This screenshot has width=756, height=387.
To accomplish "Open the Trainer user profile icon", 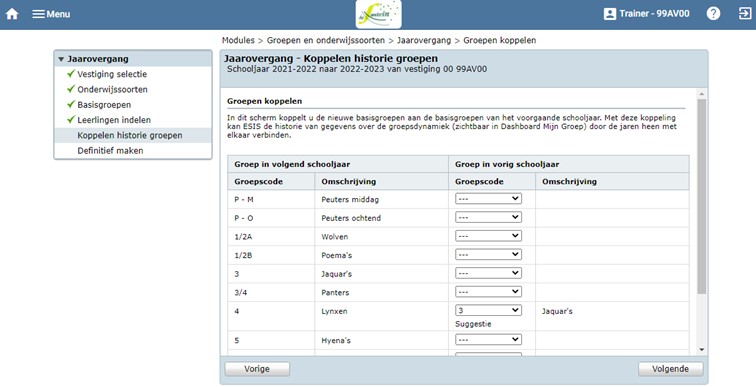I will pos(610,14).
